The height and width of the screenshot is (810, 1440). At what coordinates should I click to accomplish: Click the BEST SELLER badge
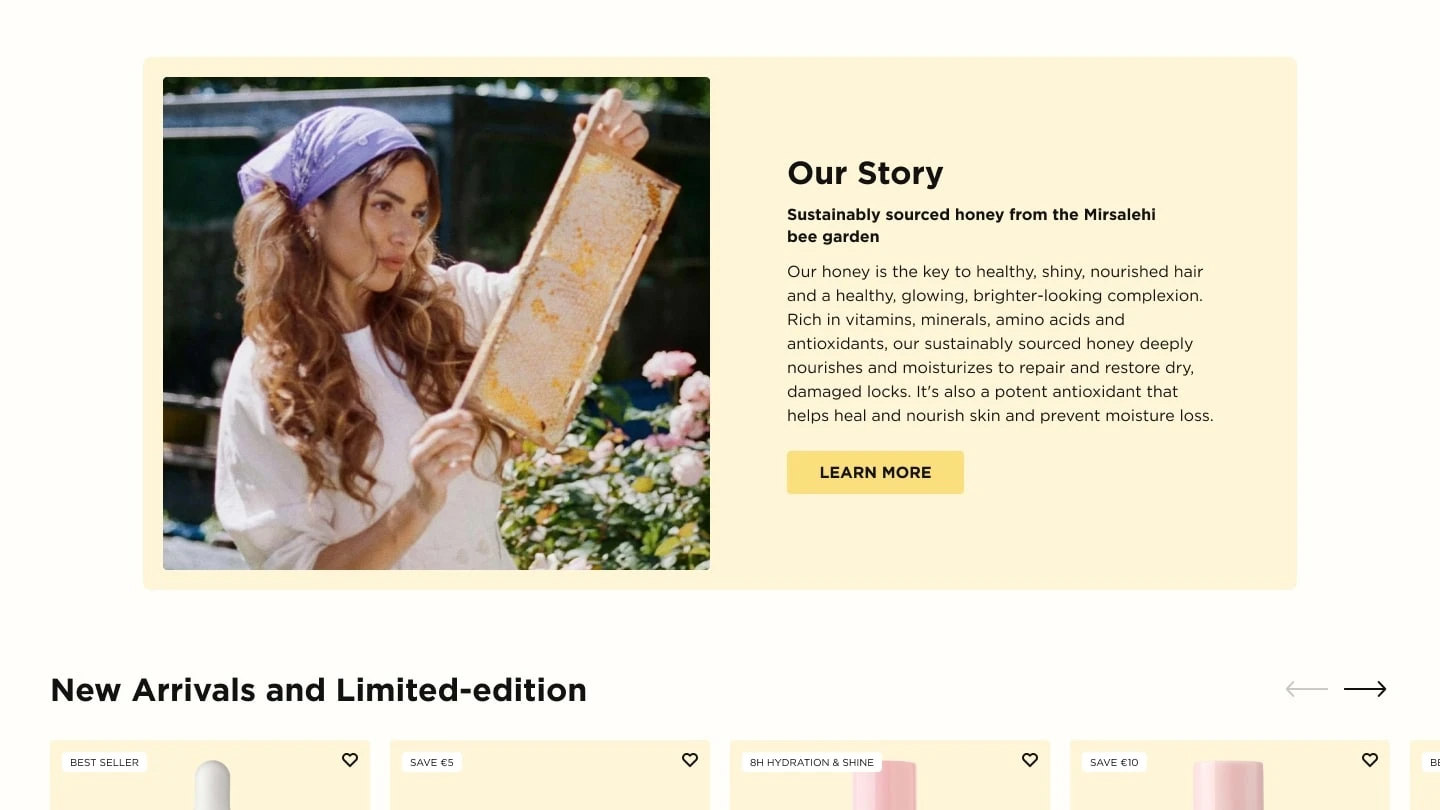(x=105, y=762)
